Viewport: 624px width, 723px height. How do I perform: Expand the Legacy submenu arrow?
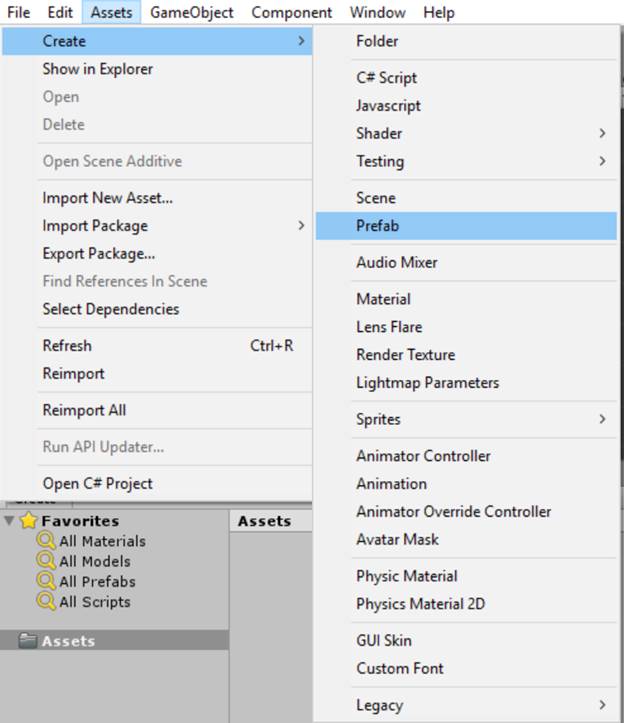pos(602,705)
